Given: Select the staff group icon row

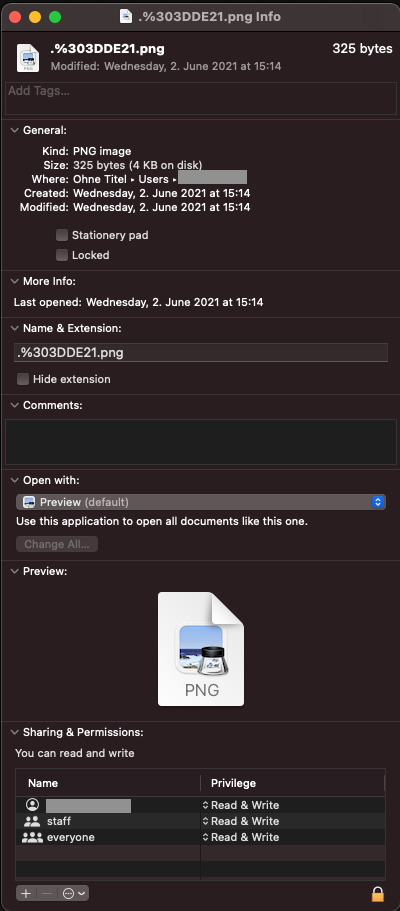Looking at the screenshot, I should pyautogui.click(x=200, y=821).
